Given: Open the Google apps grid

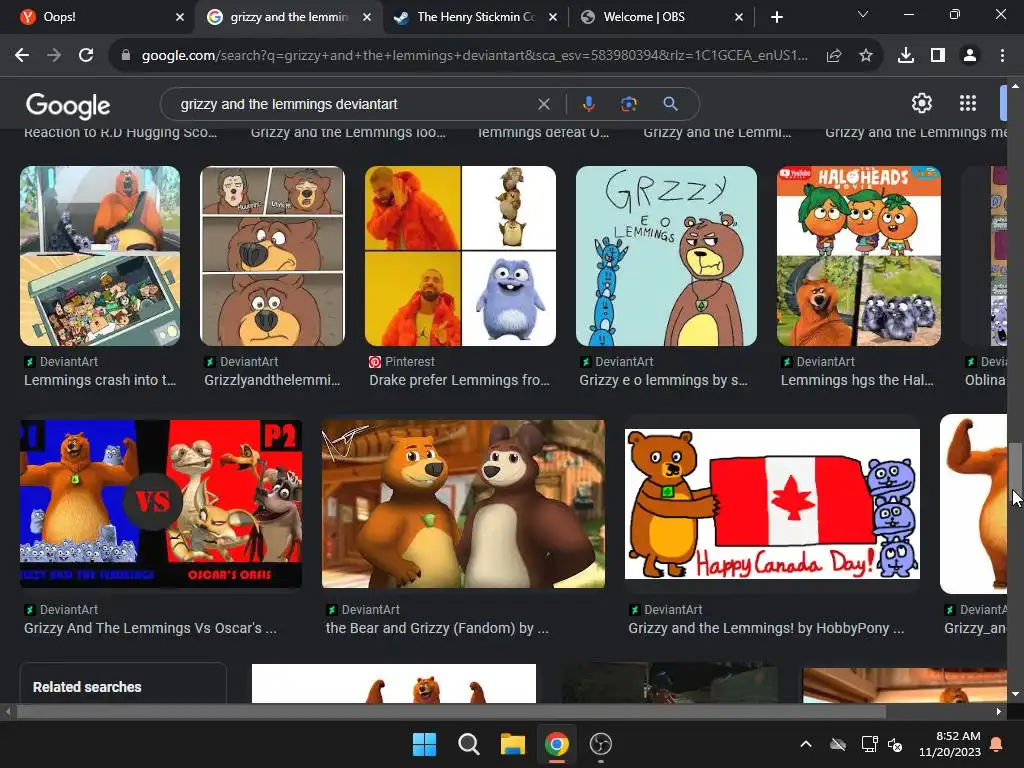Looking at the screenshot, I should coord(968,103).
